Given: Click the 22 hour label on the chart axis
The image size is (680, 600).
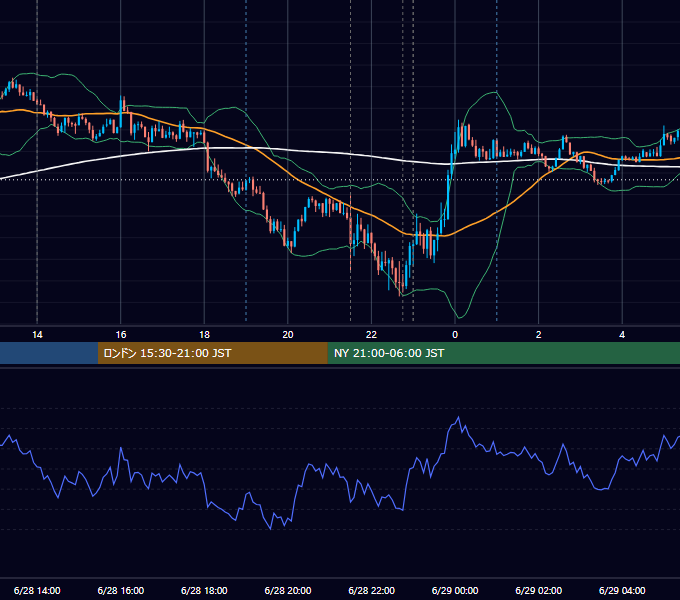Looking at the screenshot, I should click(371, 335).
